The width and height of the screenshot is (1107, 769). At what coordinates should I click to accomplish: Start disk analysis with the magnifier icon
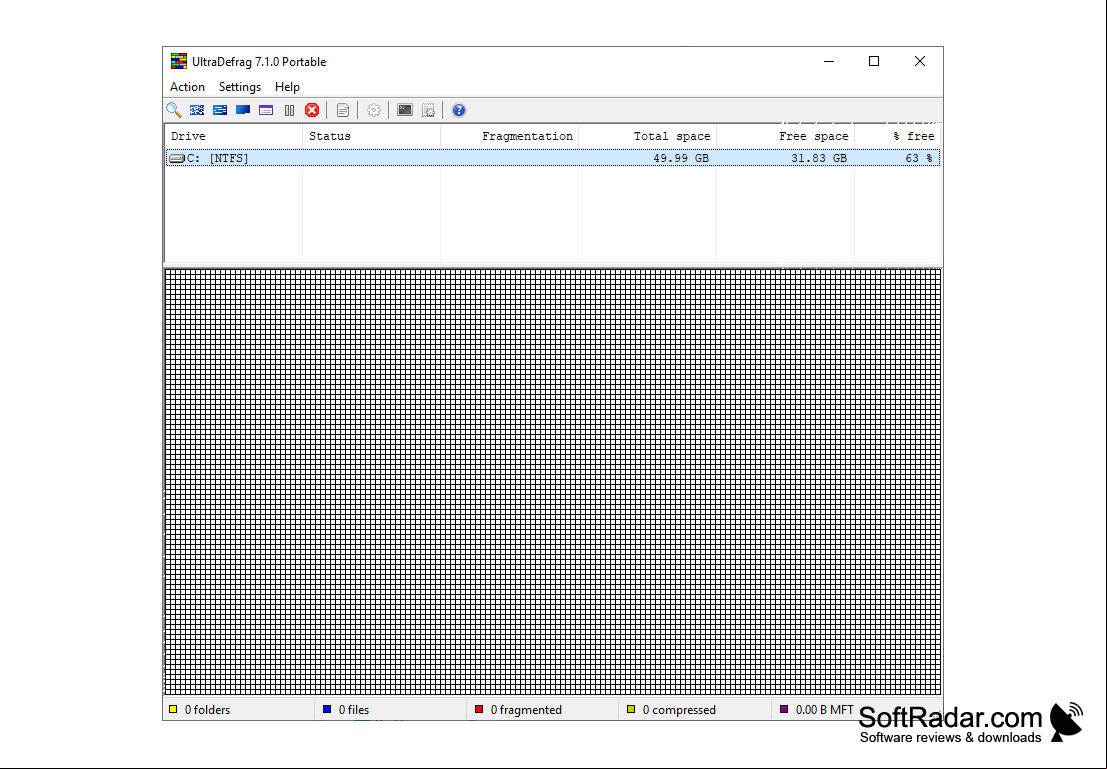point(174,110)
